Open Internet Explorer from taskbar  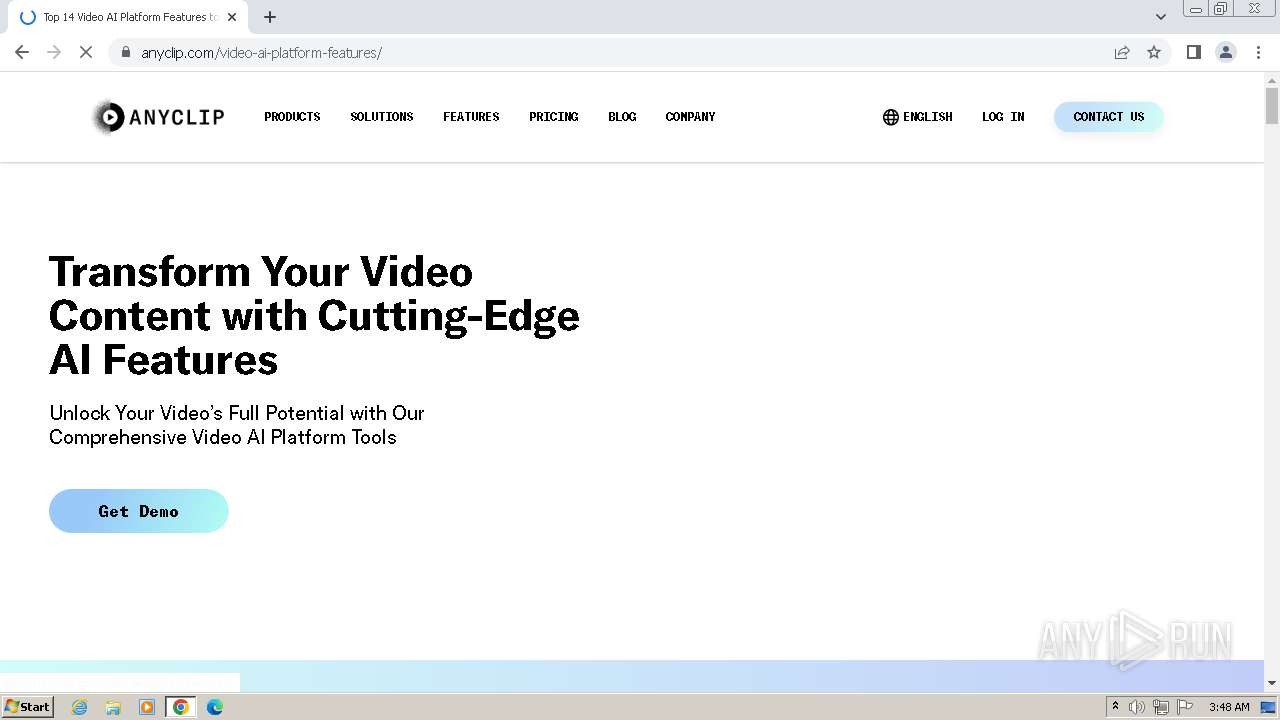tap(79, 707)
